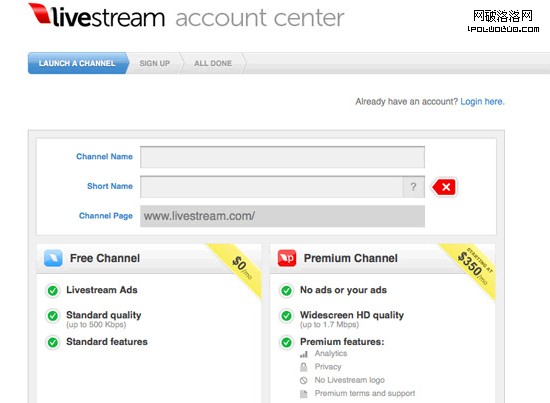
Task: Select the 'up to 500 Kbps' note
Action: point(96,325)
